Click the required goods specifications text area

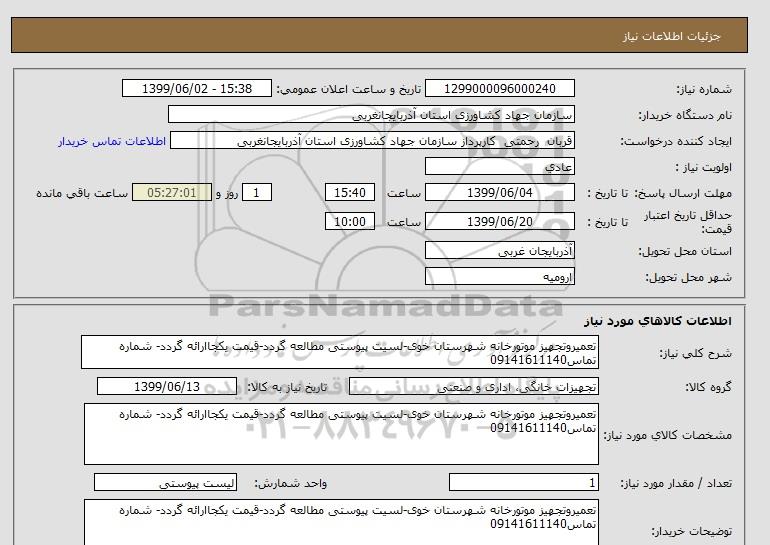pos(340,433)
